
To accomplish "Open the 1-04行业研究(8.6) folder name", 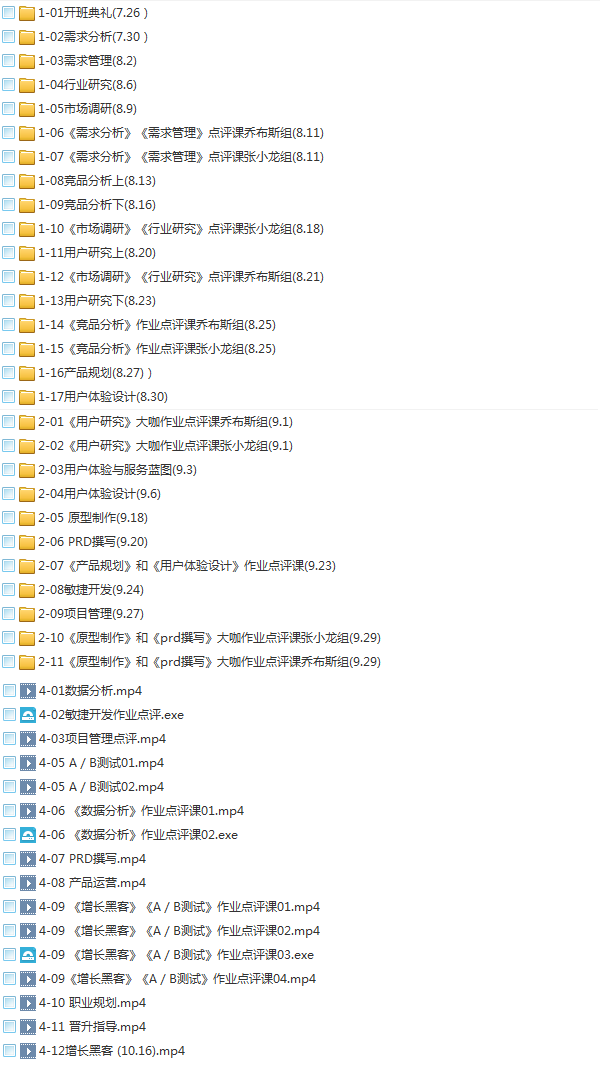I will tap(88, 85).
